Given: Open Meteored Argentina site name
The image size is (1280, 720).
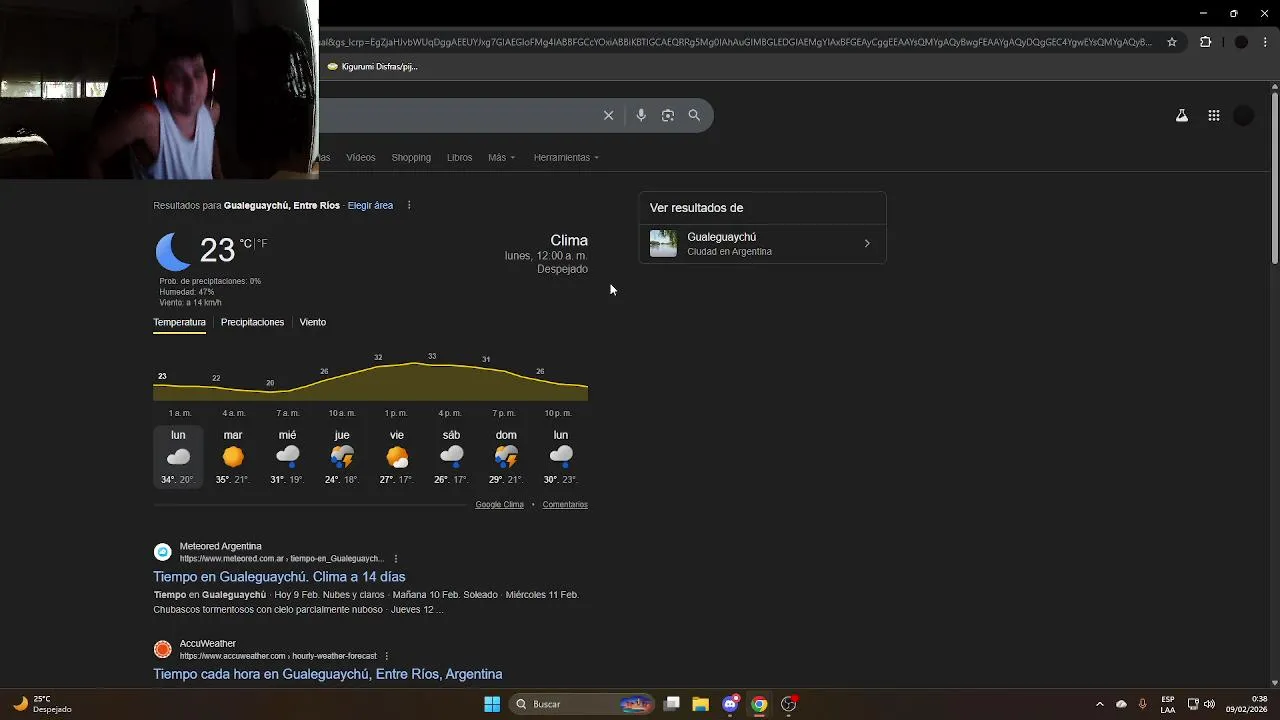Looking at the screenshot, I should coord(220,546).
